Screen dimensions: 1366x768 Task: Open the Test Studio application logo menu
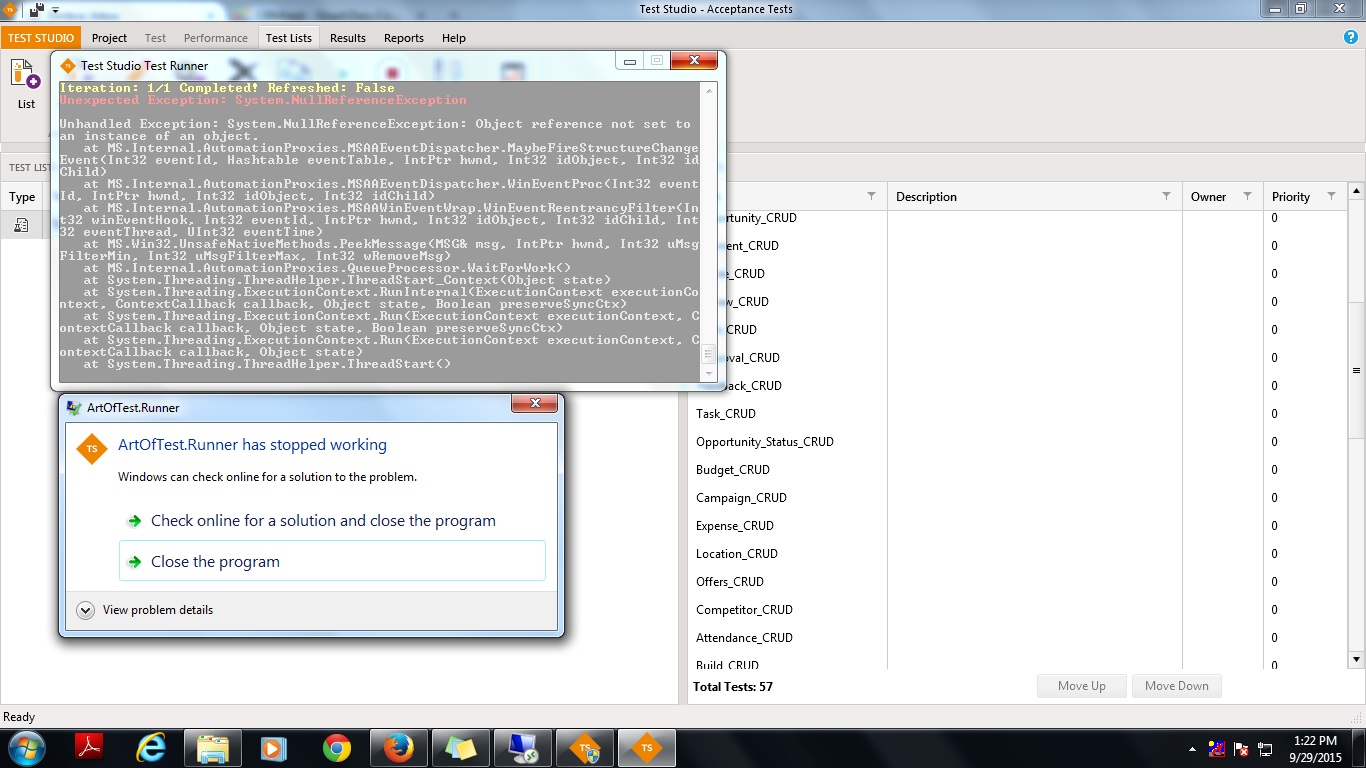click(x=9, y=10)
